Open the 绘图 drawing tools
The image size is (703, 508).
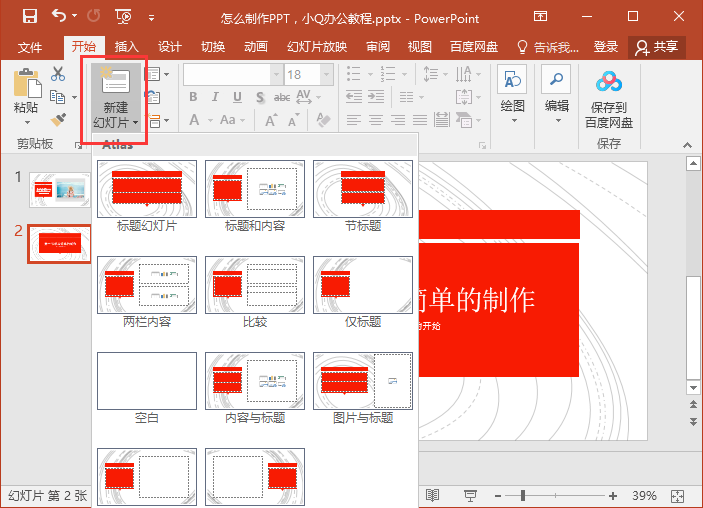(512, 96)
